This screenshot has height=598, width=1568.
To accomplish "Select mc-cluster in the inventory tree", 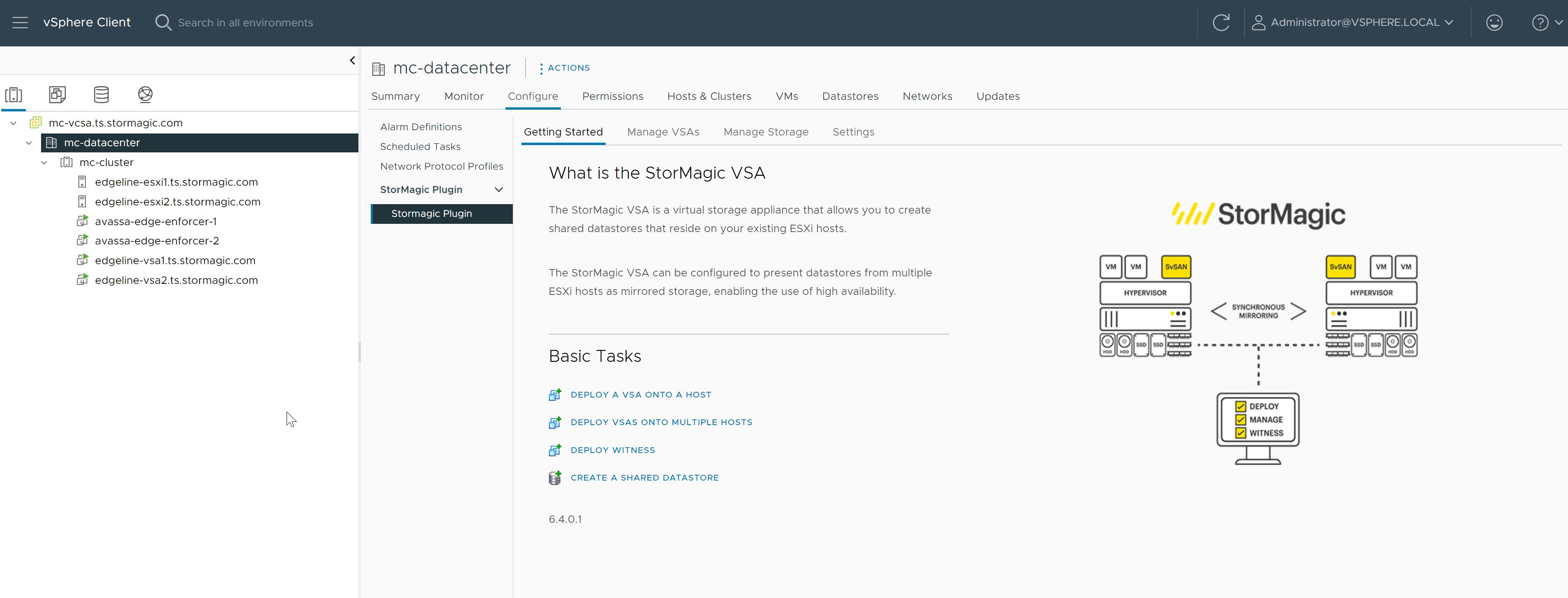I will (x=106, y=162).
